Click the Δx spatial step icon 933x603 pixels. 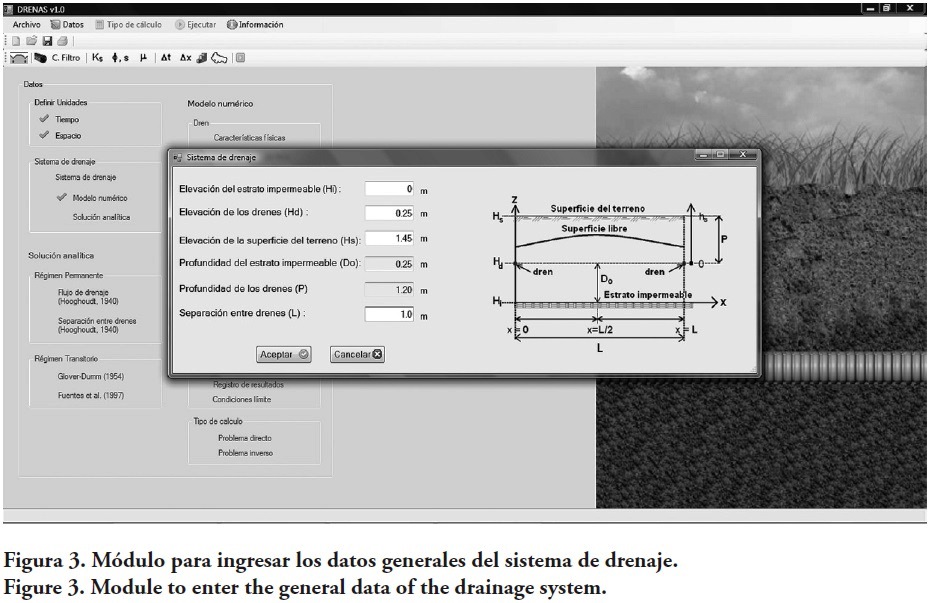click(x=185, y=58)
